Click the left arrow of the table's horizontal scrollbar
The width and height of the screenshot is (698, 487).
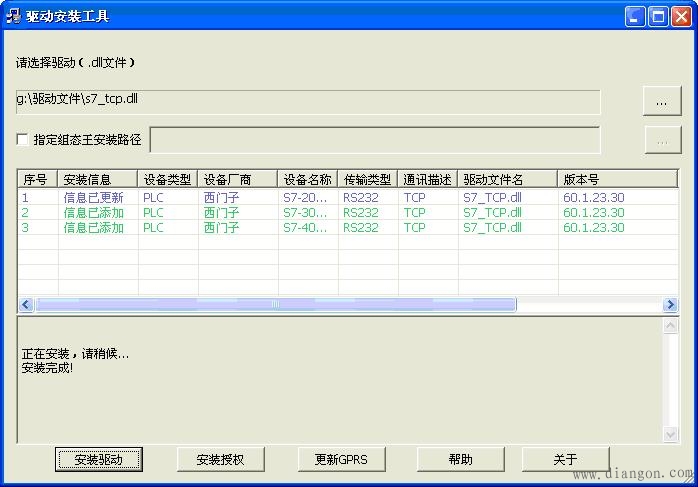(26, 304)
